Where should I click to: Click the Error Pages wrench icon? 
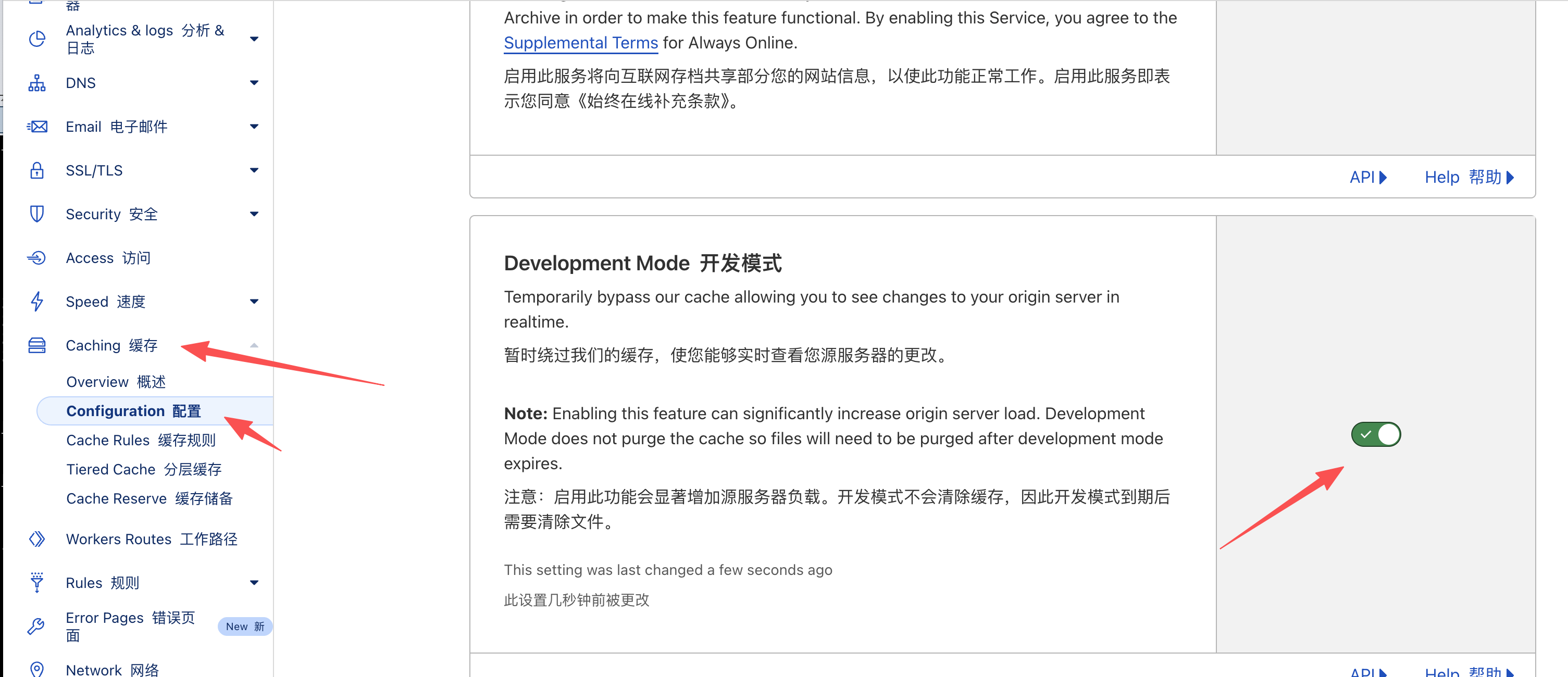point(37,626)
